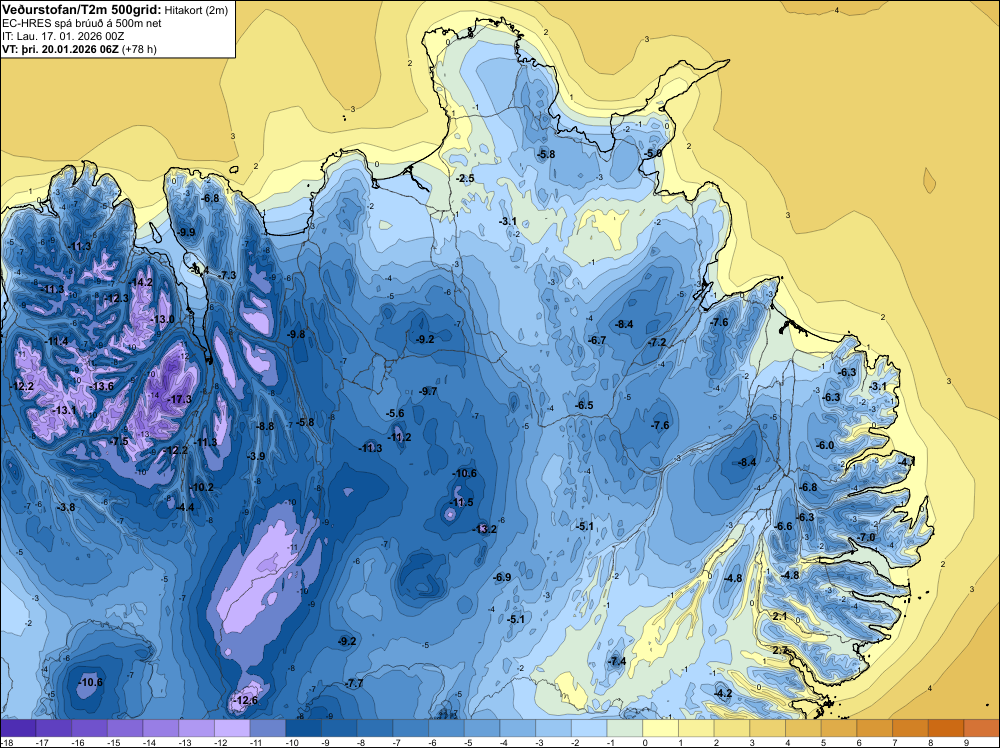Click the -8.8 temperature label

pyautogui.click(x=265, y=426)
